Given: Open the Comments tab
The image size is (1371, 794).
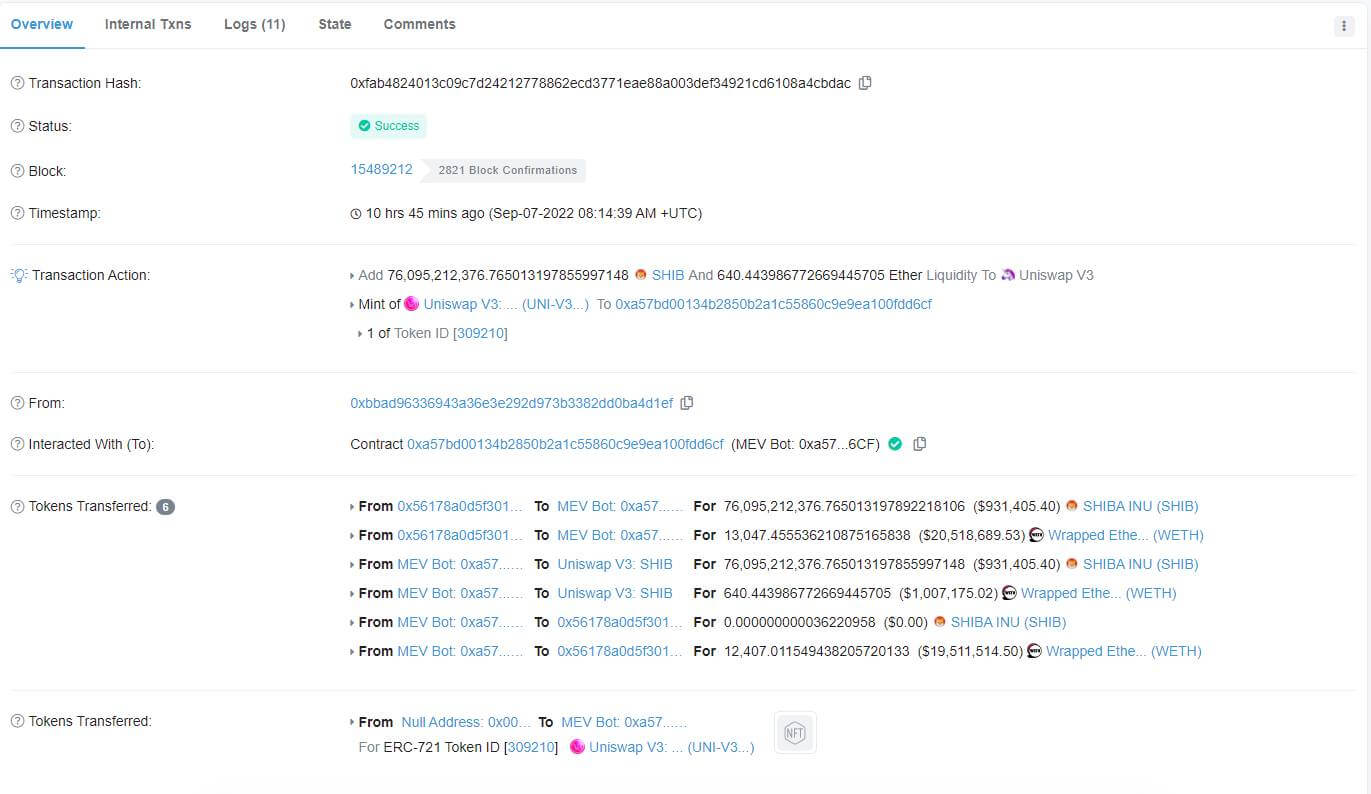Looking at the screenshot, I should pyautogui.click(x=420, y=24).
